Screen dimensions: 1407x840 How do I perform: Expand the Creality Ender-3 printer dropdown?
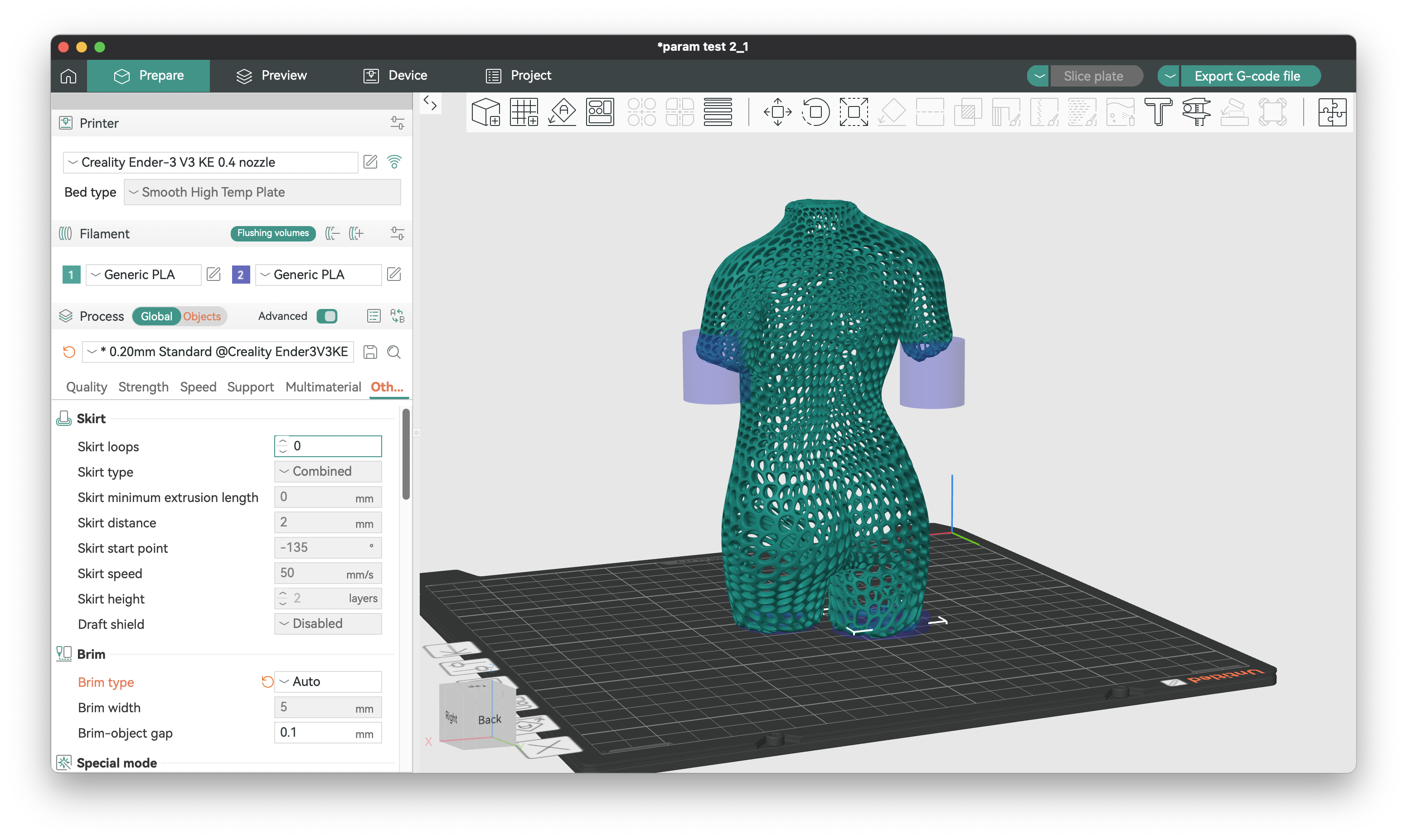coord(210,163)
